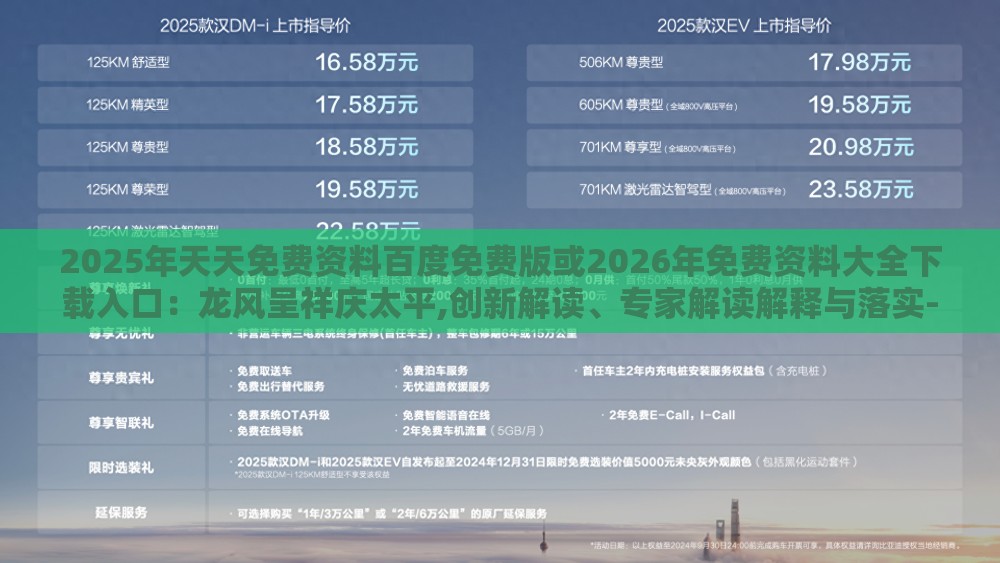
Task: Click the 限时选装礼 row header
Action: [x=121, y=468]
